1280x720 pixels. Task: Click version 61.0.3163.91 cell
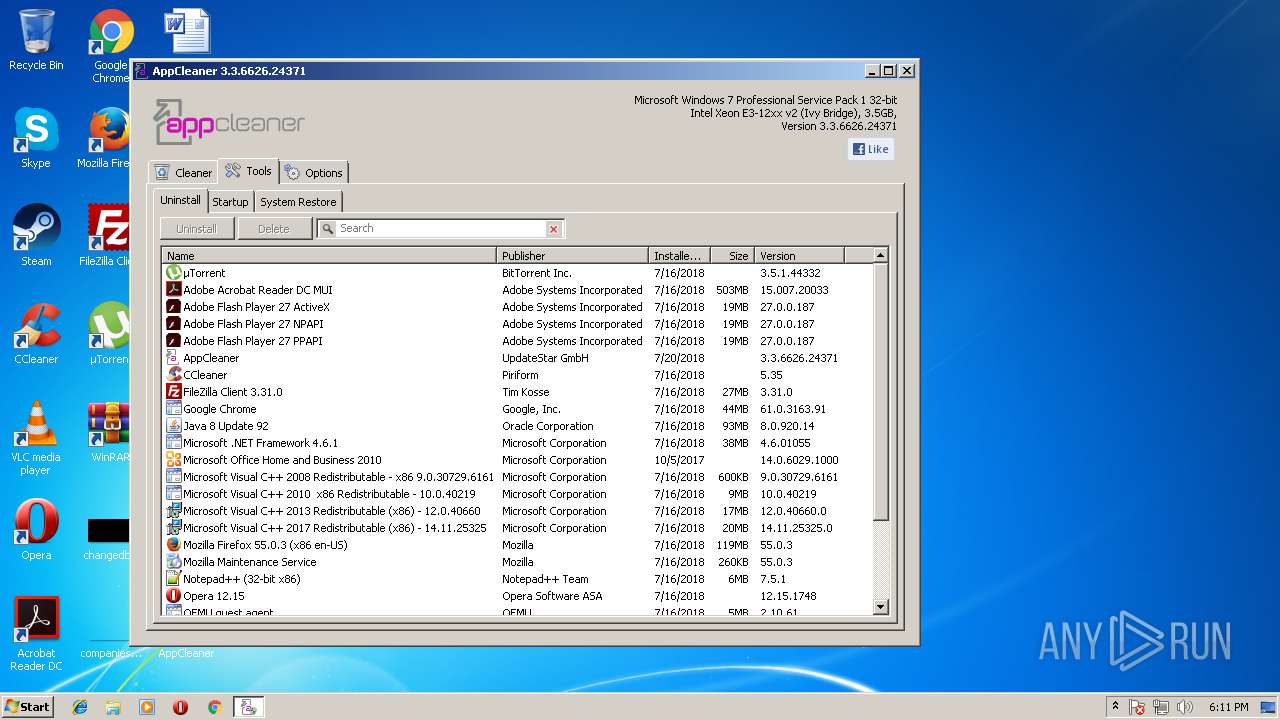tap(793, 409)
